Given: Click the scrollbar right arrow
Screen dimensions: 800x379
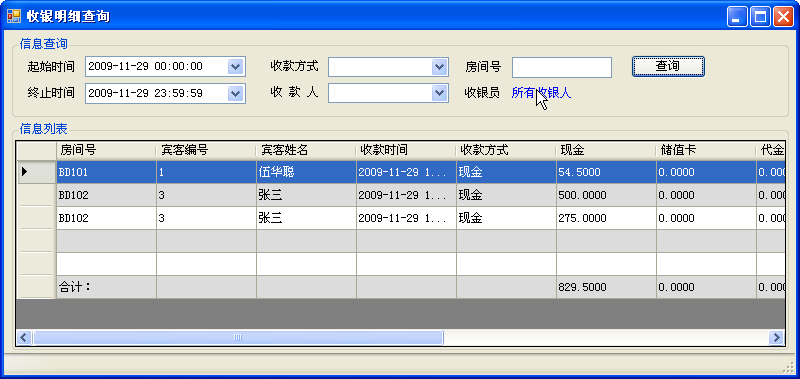Looking at the screenshot, I should click(776, 337).
